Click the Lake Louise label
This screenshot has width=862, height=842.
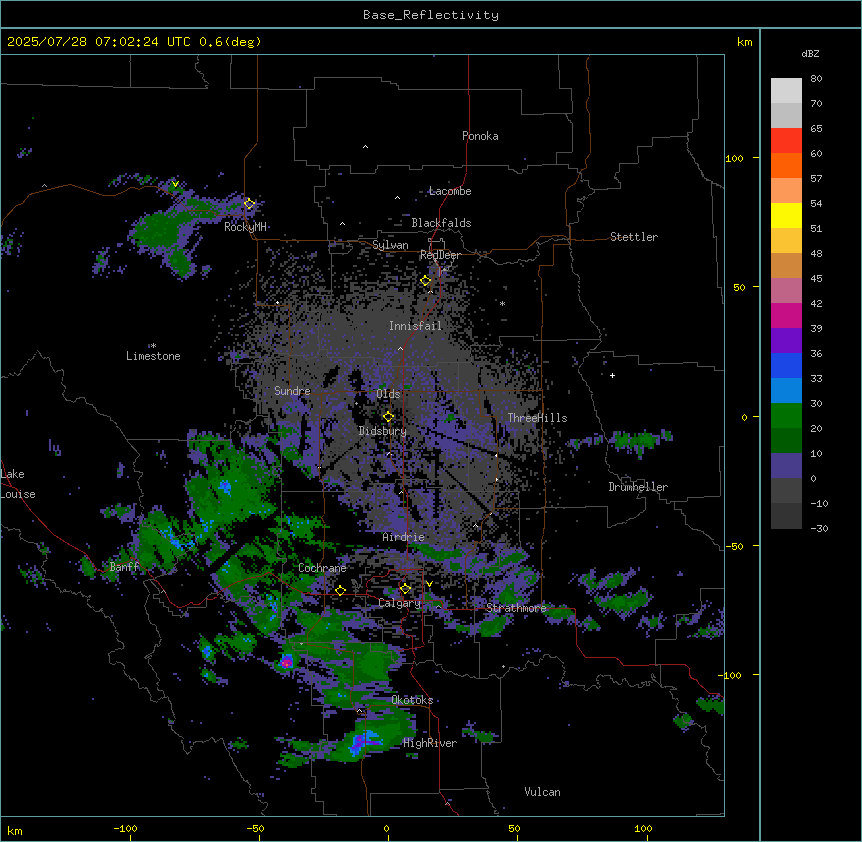pos(18,484)
